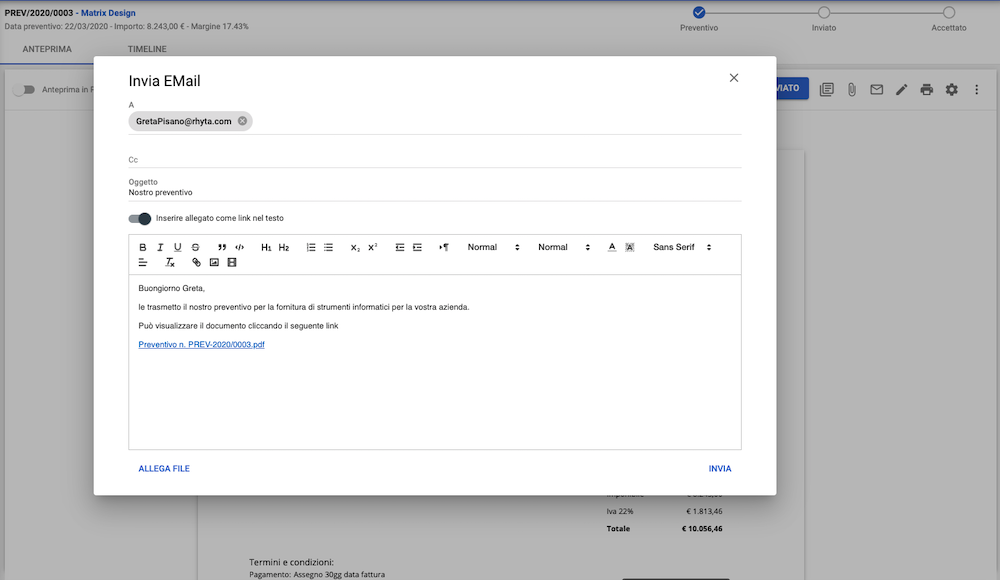Click the ALLEGA FILE button
Screen dimensions: 1000x580
click(164, 469)
